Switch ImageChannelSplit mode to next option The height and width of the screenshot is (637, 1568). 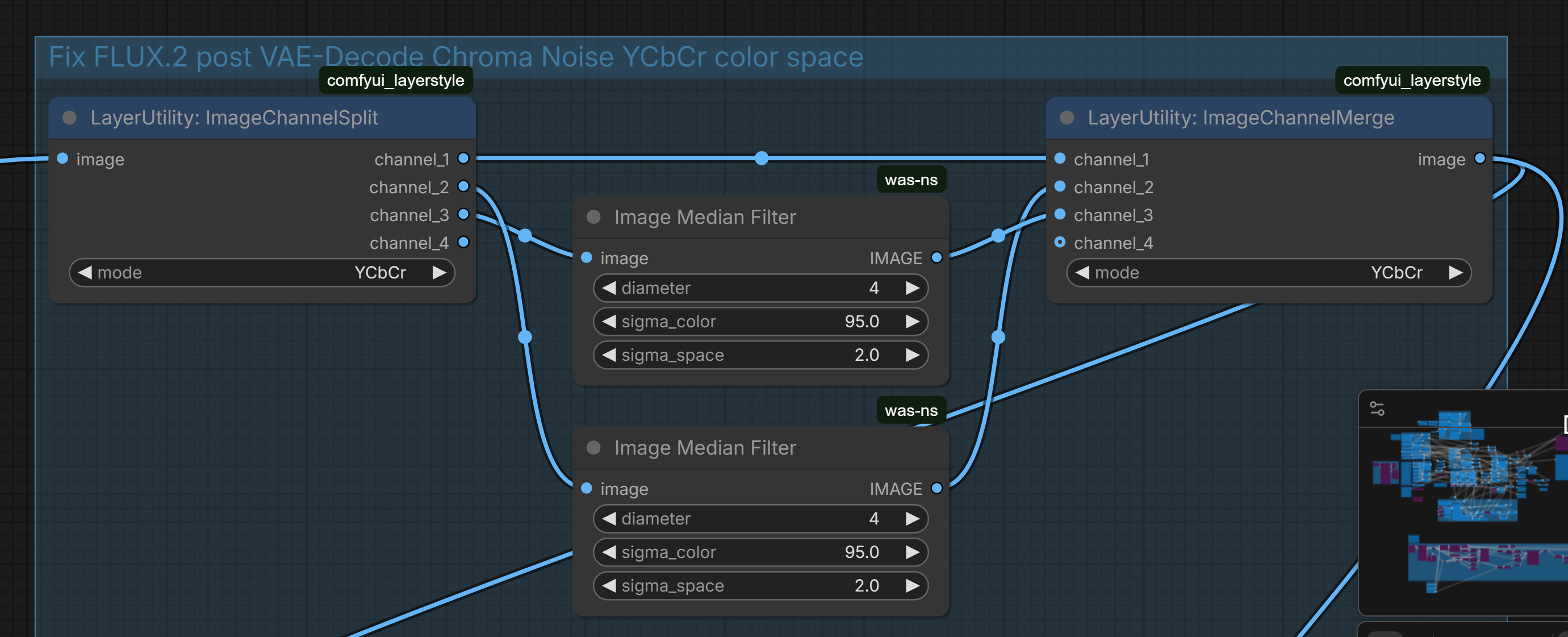pos(439,272)
